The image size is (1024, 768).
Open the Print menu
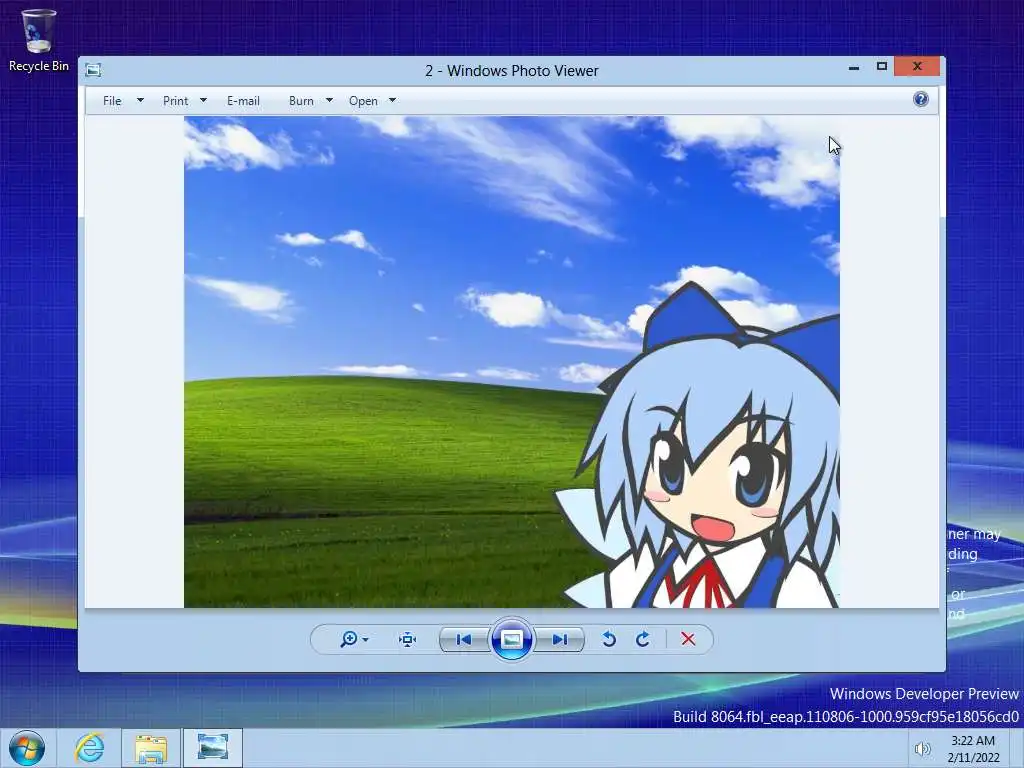point(175,101)
